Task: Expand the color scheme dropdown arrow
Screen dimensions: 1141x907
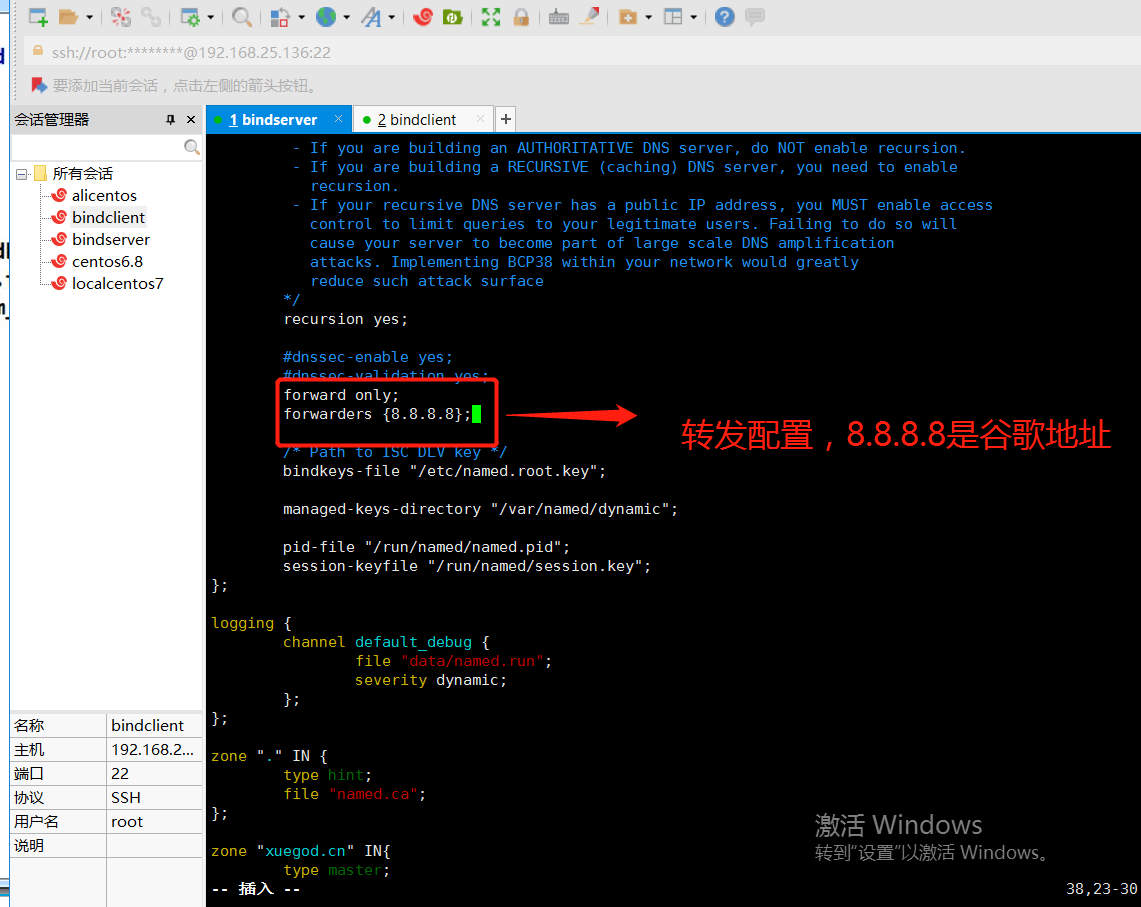Action: click(301, 17)
